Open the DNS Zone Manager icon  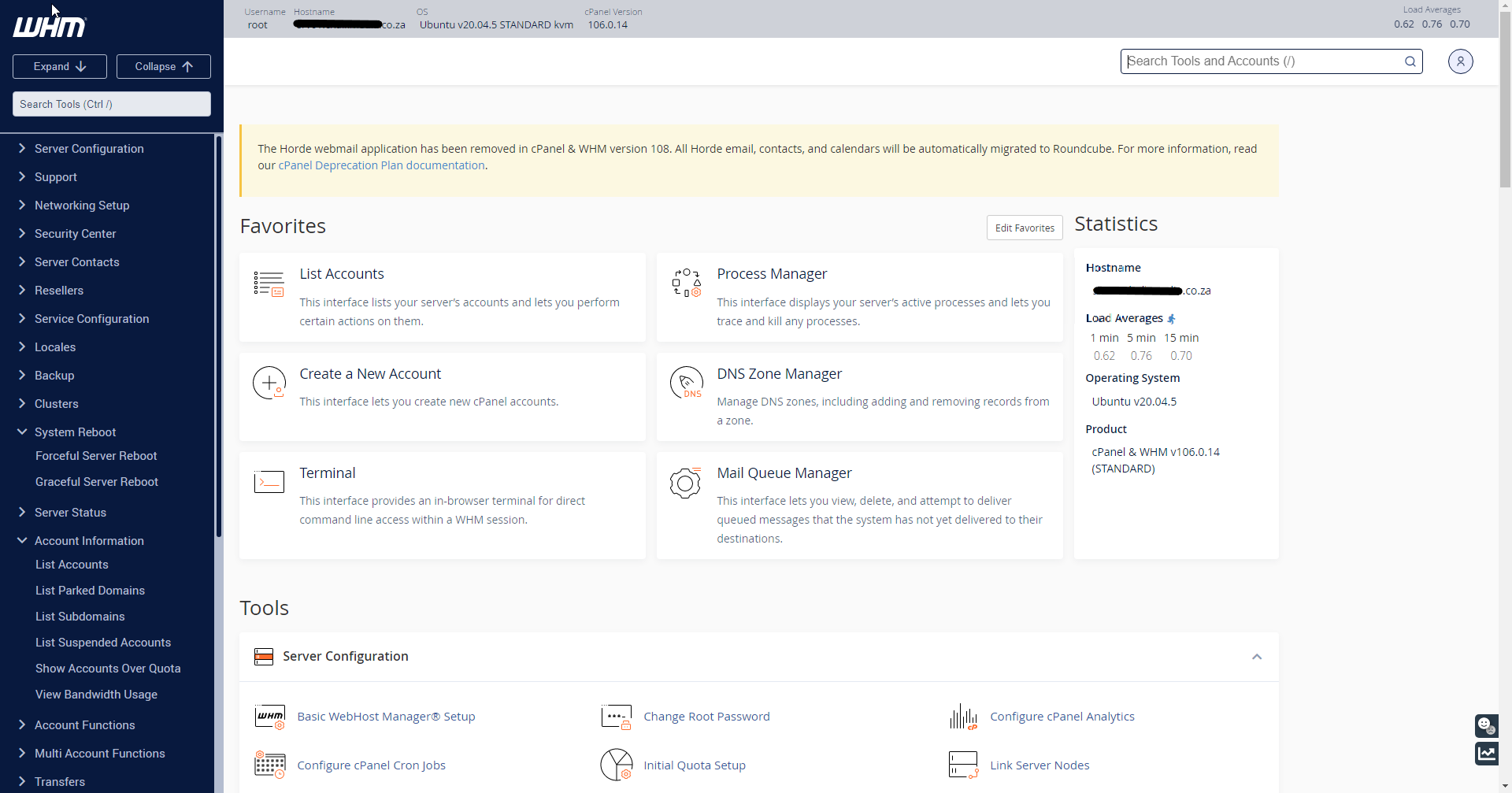tap(686, 383)
